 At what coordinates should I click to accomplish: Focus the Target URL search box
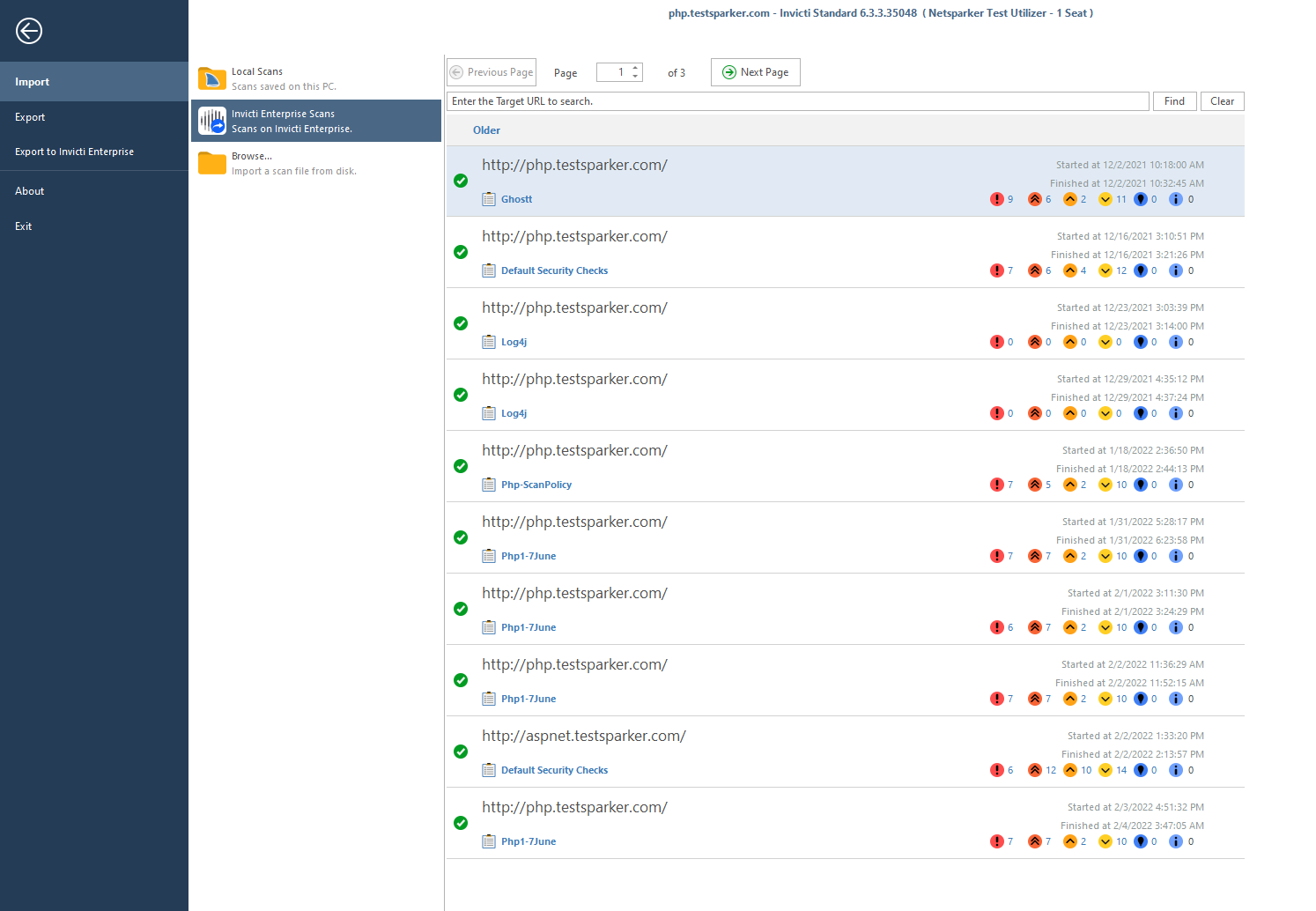click(798, 101)
